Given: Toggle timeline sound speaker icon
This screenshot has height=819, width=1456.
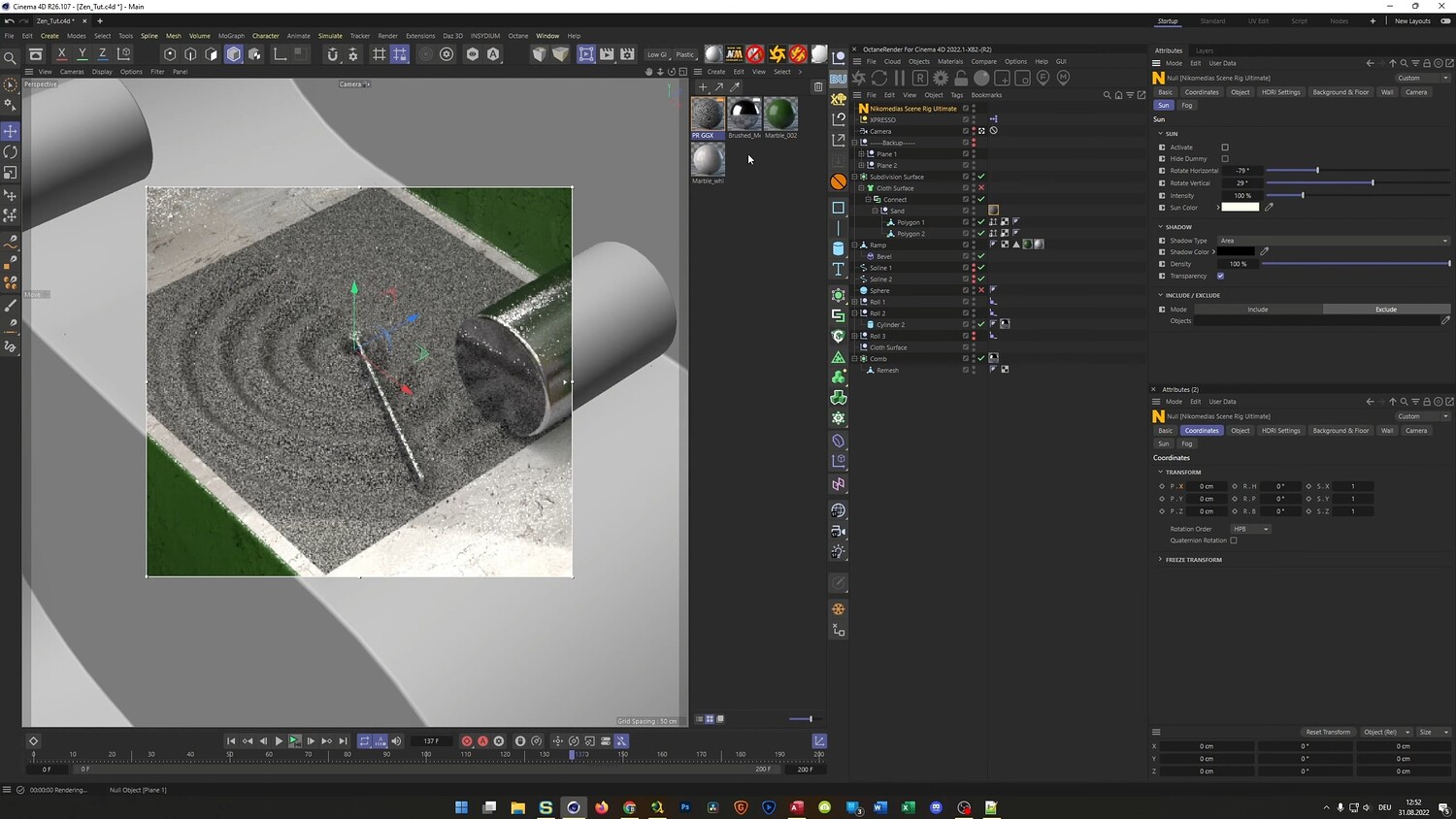Looking at the screenshot, I should point(396,741).
